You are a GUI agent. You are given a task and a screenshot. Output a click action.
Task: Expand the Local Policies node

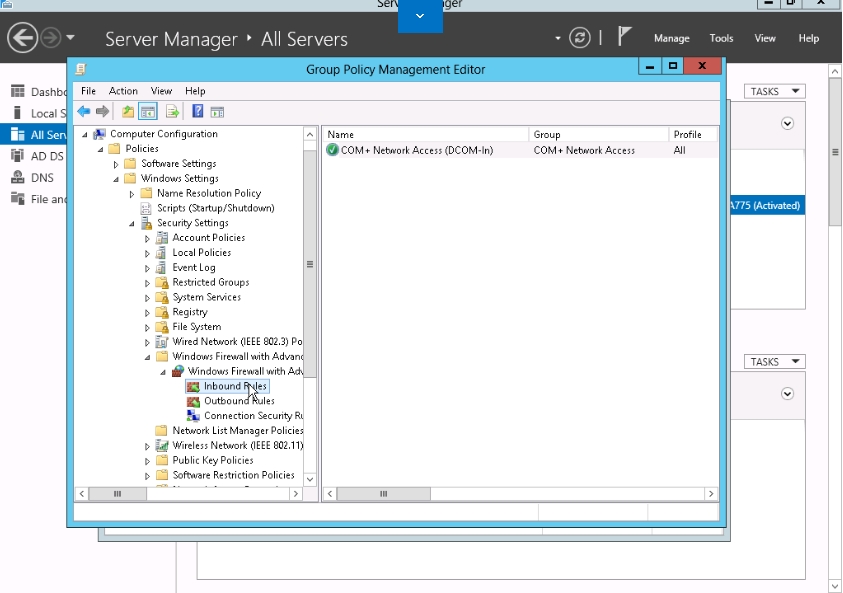pos(147,253)
